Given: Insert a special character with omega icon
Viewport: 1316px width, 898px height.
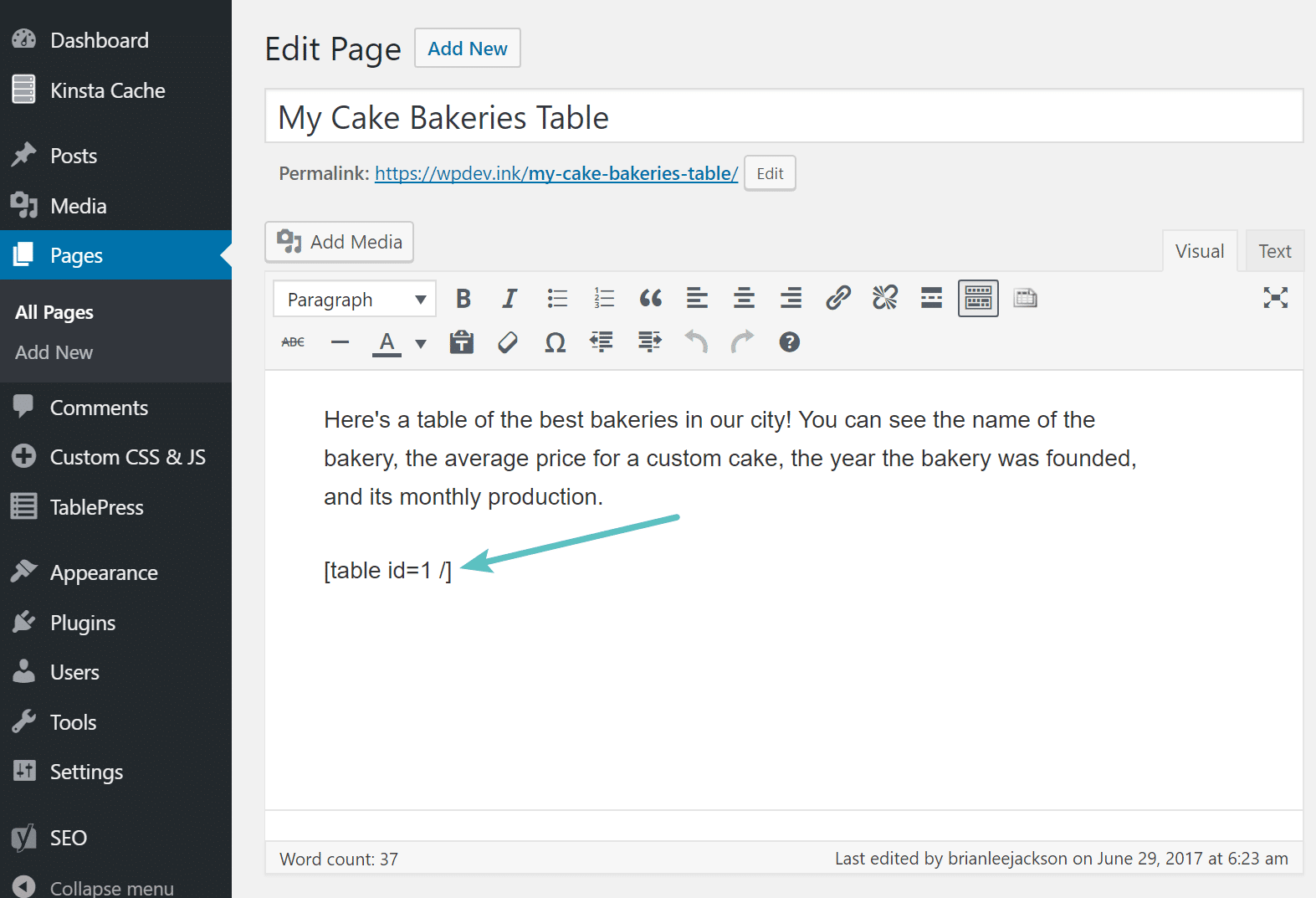Looking at the screenshot, I should click(x=555, y=342).
